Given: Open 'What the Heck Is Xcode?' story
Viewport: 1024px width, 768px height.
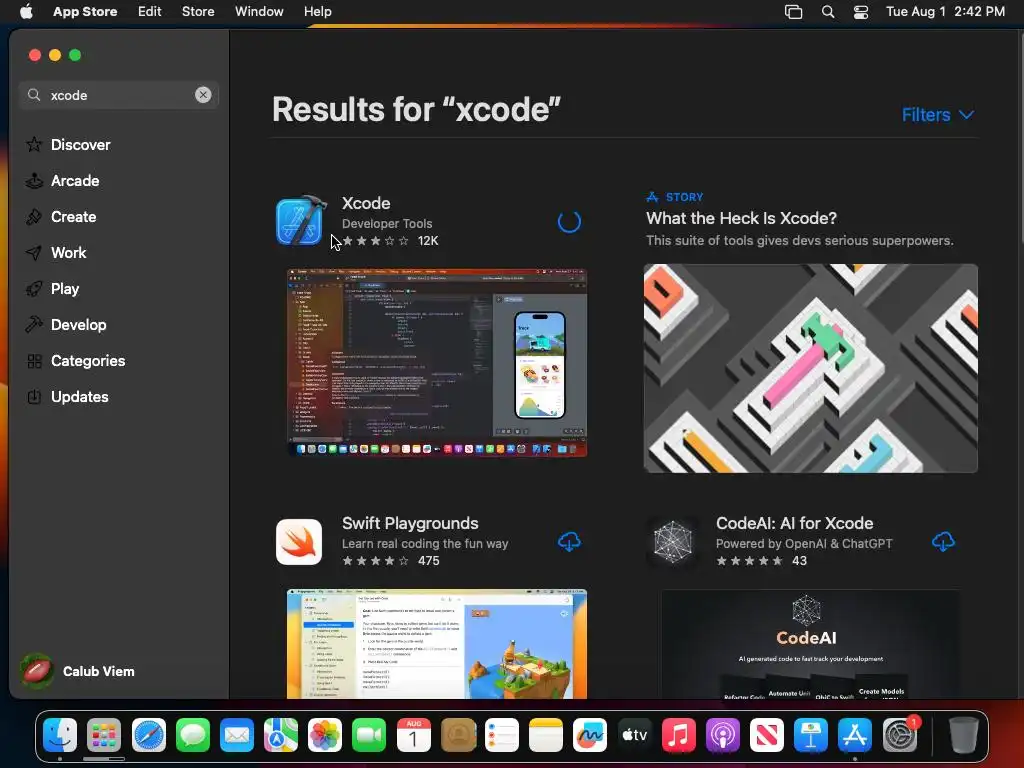Looking at the screenshot, I should (741, 218).
